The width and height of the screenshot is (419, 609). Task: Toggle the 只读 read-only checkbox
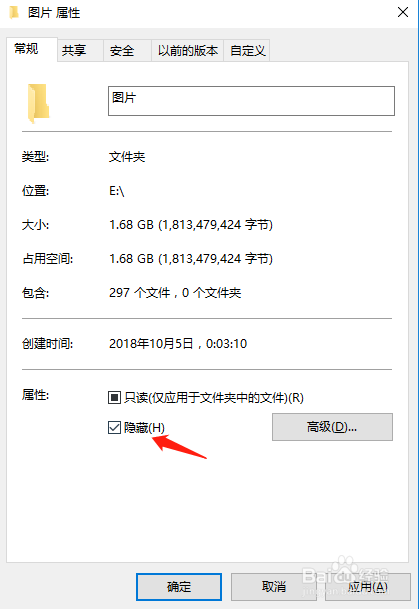click(114, 397)
